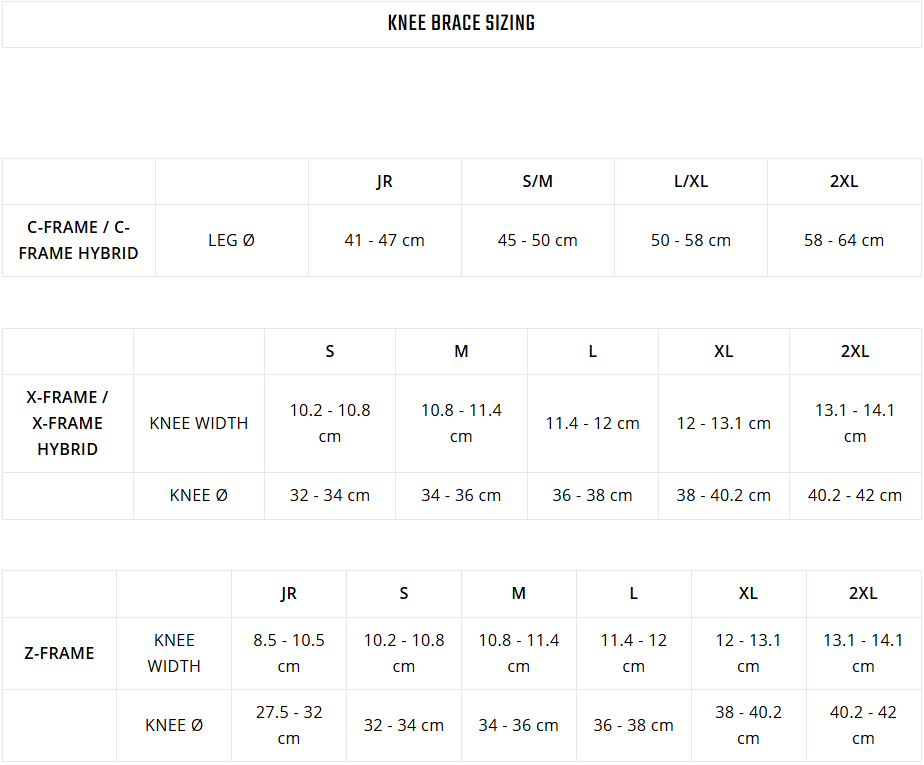924x765 pixels.
Task: Click the 58 - 64 cm cell
Action: tap(844, 240)
